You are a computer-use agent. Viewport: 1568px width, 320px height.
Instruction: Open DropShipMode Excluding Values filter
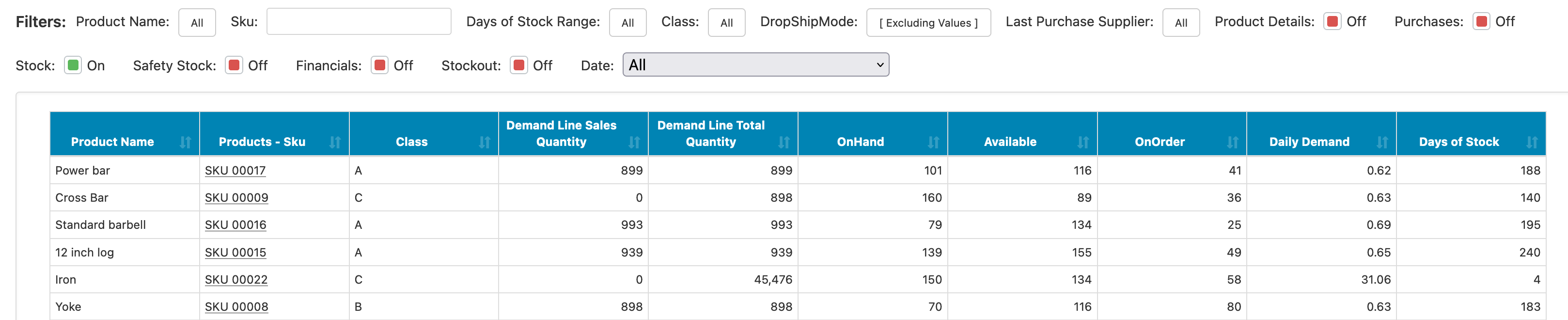(x=928, y=23)
